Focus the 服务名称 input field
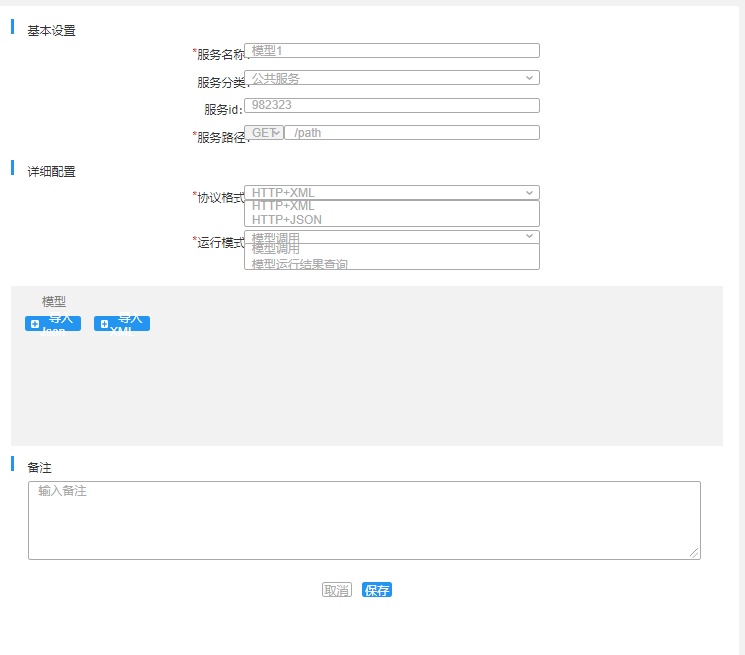This screenshot has height=655, width=745. pos(392,51)
